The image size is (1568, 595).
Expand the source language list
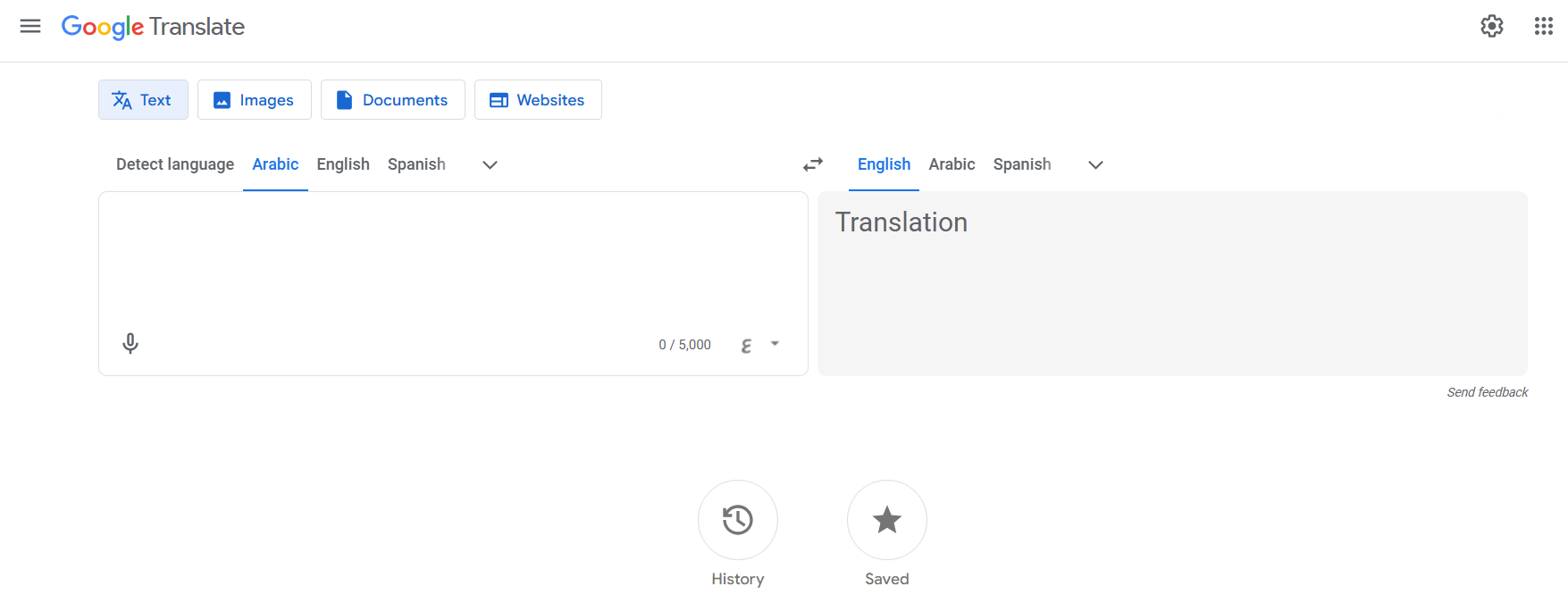click(489, 165)
